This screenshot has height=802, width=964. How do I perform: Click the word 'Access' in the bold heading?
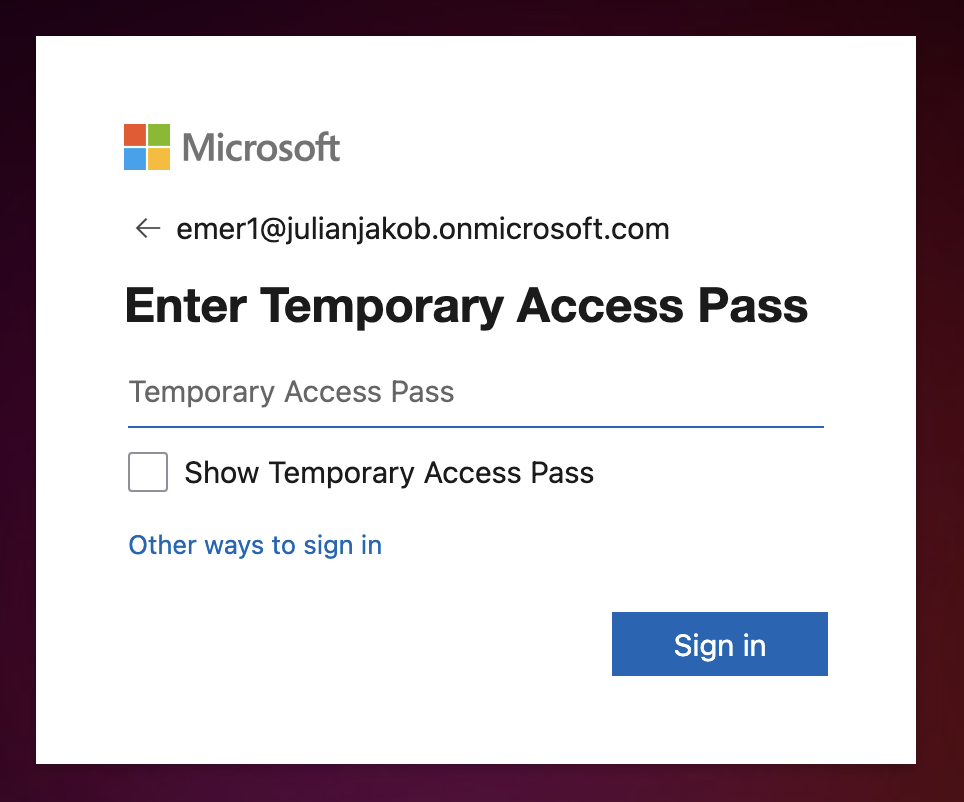[599, 306]
